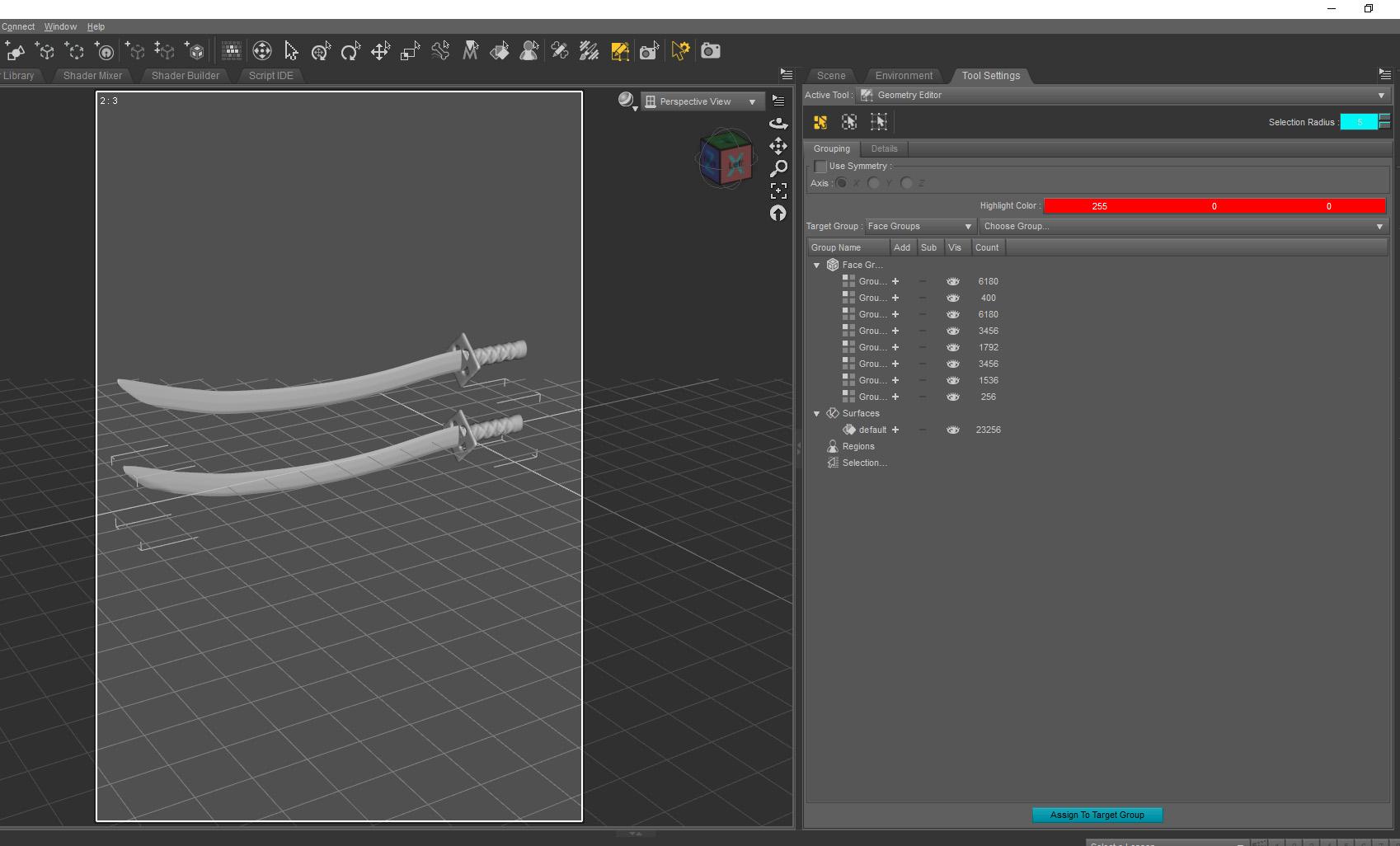Select the X axis radio button
The image size is (1400, 846).
point(842,183)
